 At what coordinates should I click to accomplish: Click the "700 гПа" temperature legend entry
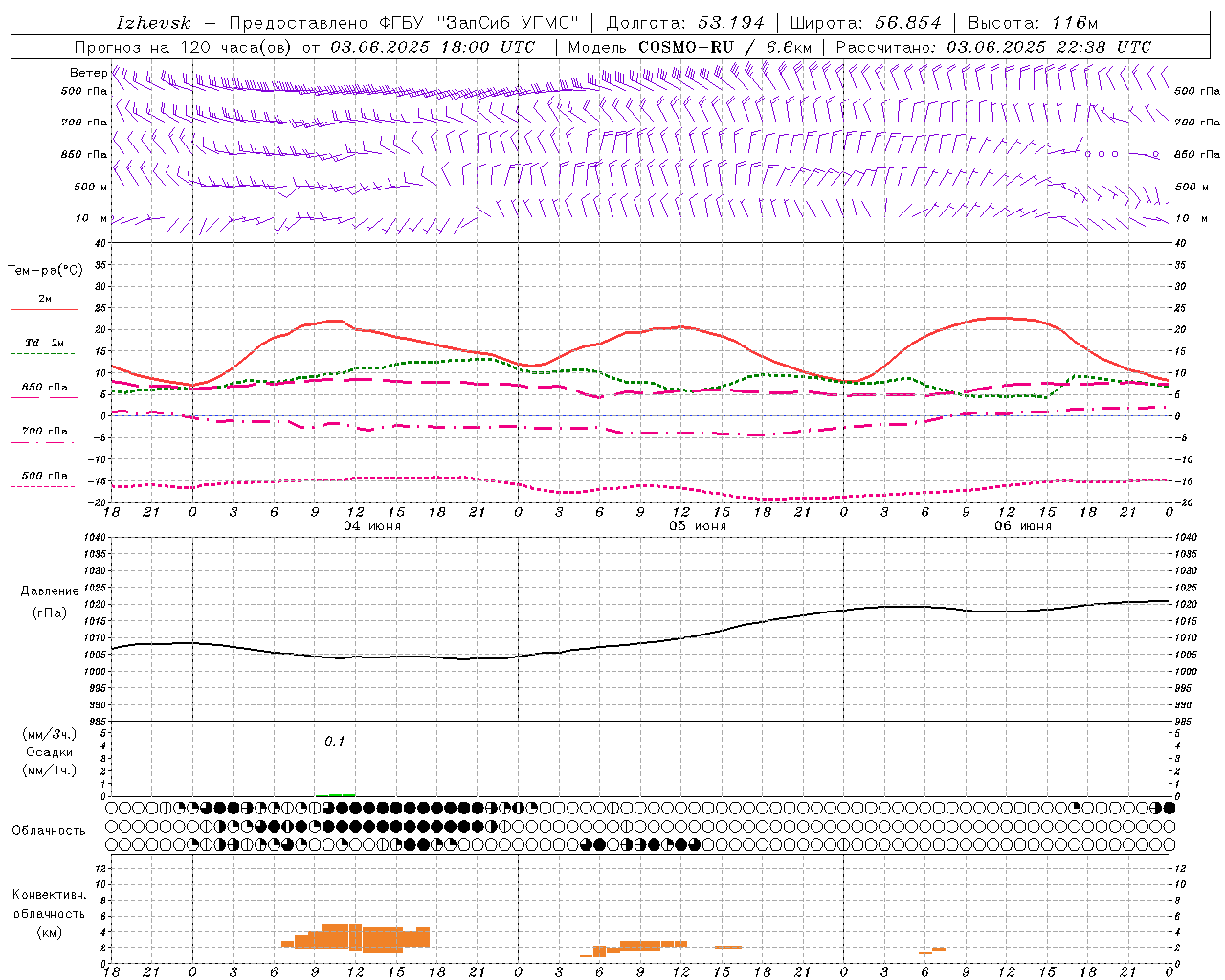(x=45, y=432)
